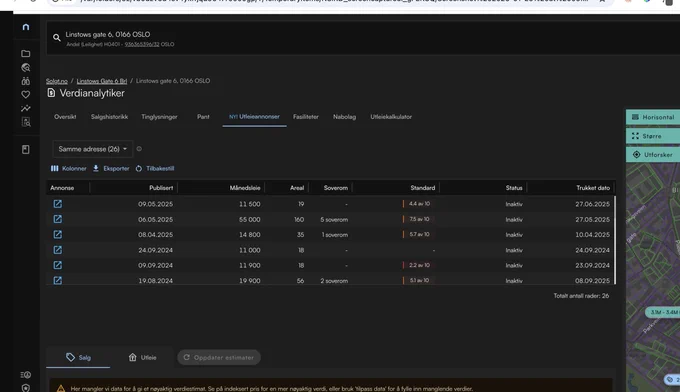Click the price tag marker on the map
This screenshot has width=680, height=392.
[x=671, y=379]
